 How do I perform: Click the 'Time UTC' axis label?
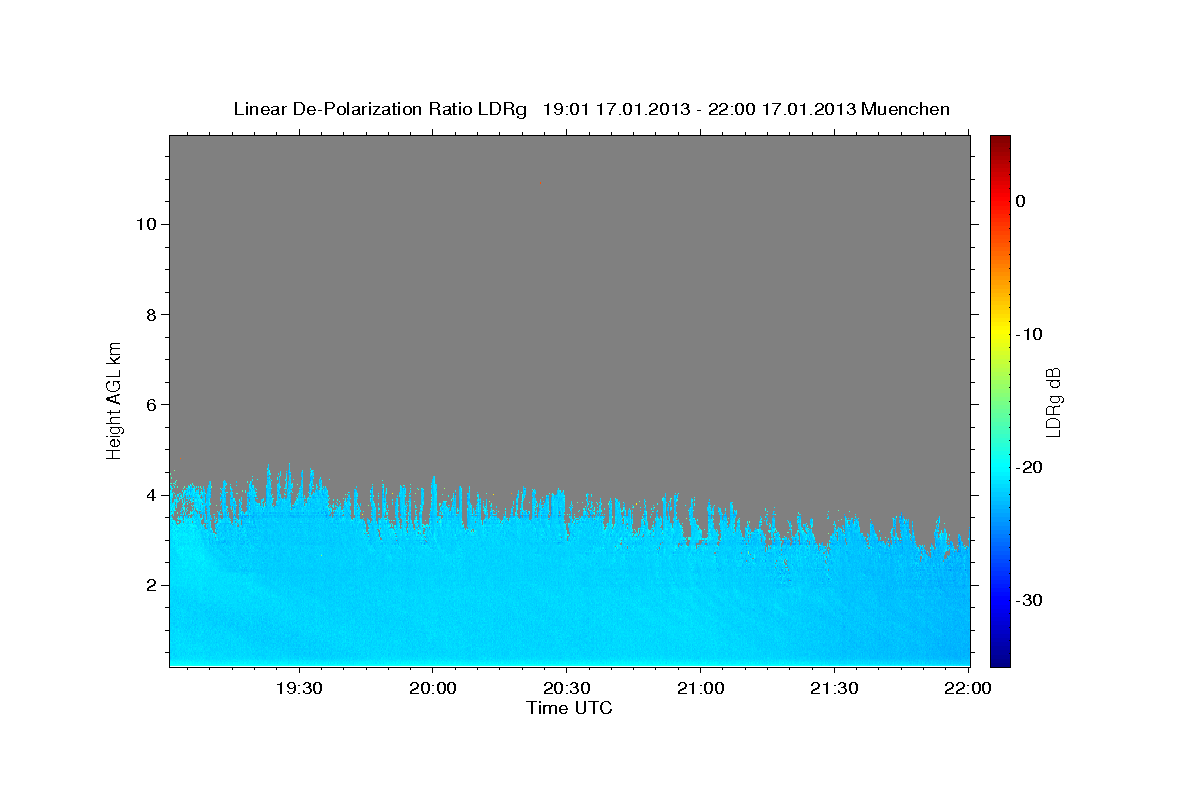coord(569,708)
